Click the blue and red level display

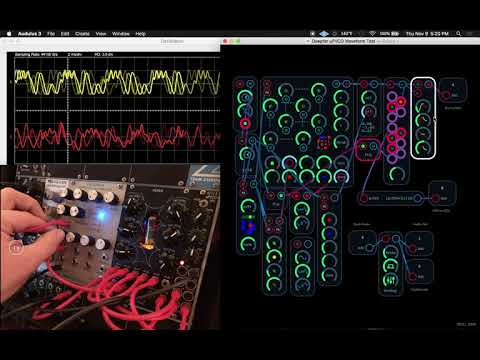pyautogui.click(x=248, y=226)
